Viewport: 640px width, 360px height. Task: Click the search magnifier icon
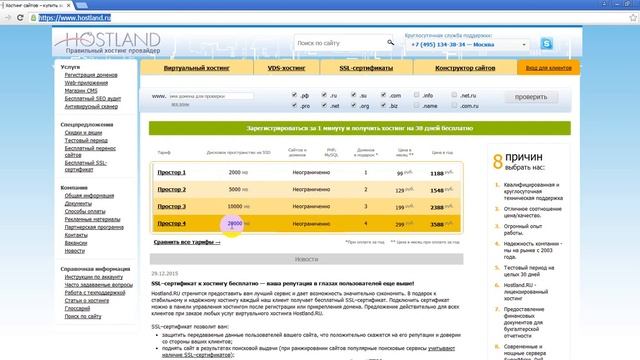point(391,42)
